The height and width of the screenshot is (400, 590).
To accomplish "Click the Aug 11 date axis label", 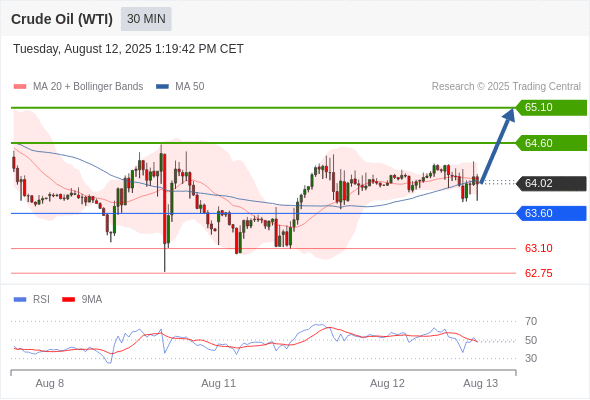I will 218,383.
